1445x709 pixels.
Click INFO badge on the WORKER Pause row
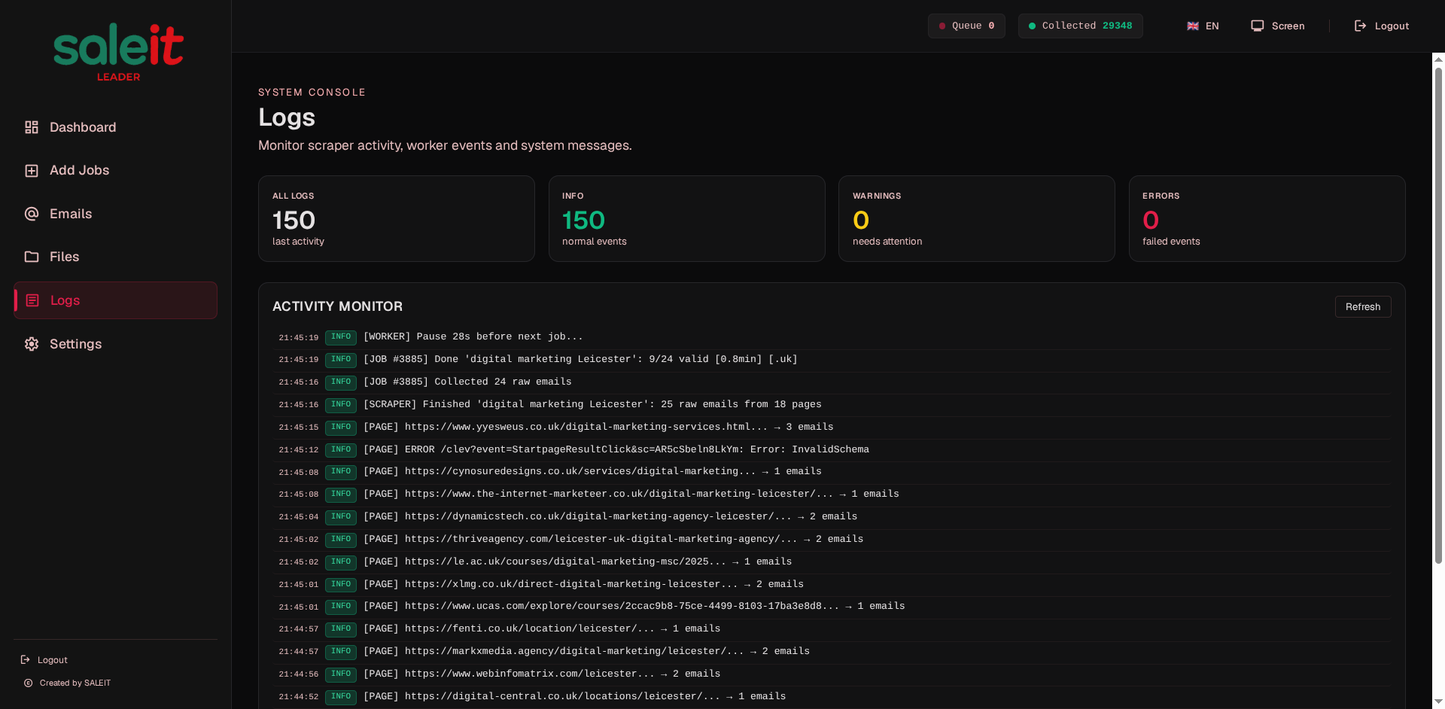click(341, 337)
